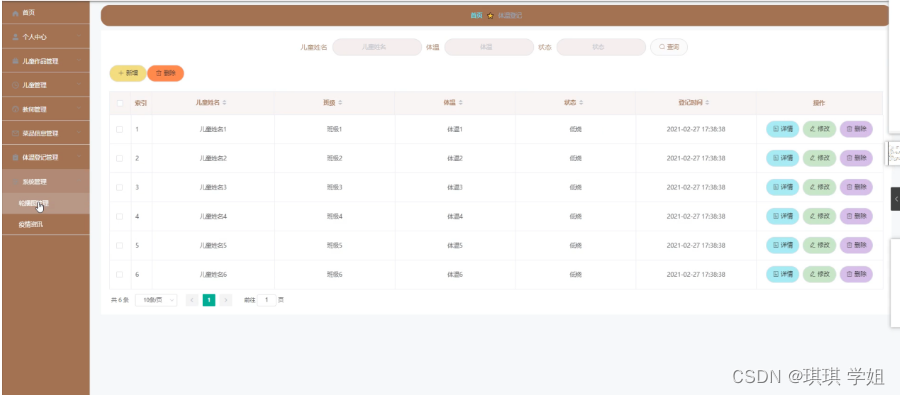The width and height of the screenshot is (900, 395).
Task: Open 详情 for row 儿童姓名3
Action: coord(782,187)
